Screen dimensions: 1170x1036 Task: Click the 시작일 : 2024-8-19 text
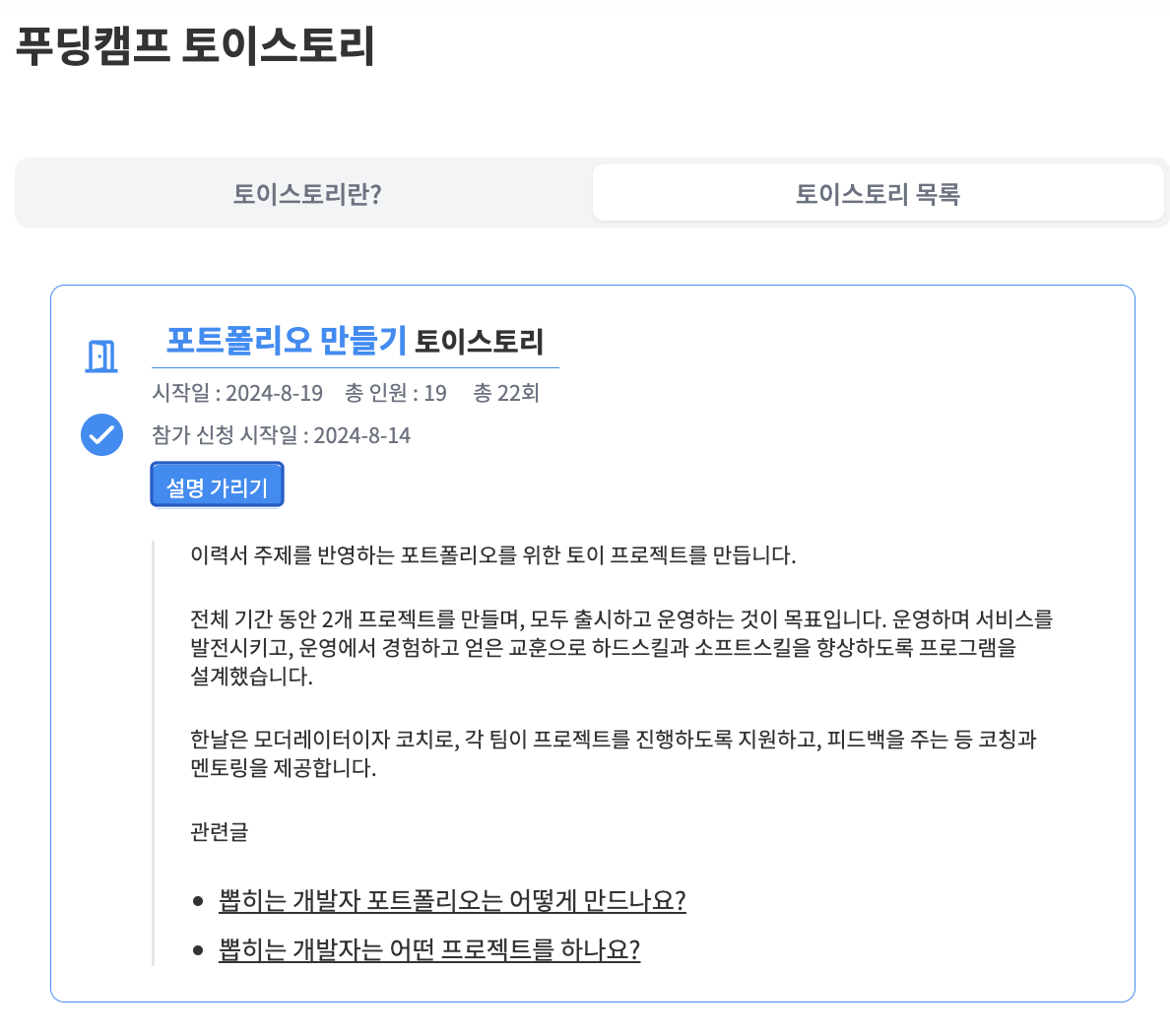tap(237, 393)
